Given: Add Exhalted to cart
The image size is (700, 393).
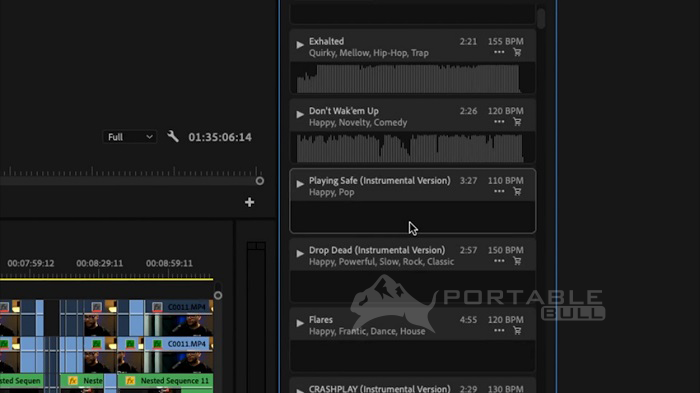Looking at the screenshot, I should click(x=517, y=52).
